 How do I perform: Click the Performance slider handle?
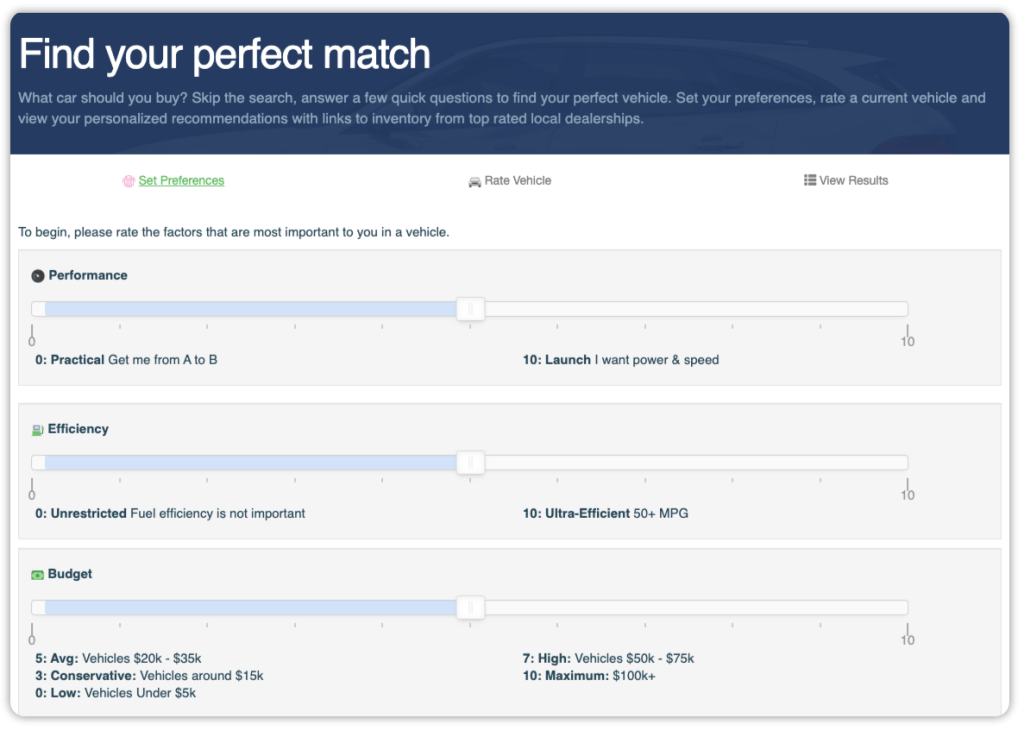coord(470,309)
